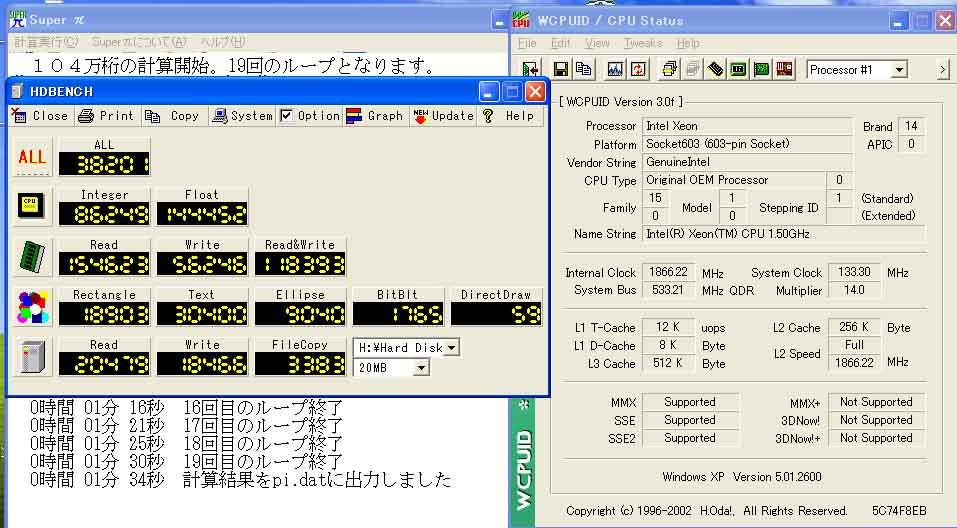Open the red motherboard icon in WCPUID
The width and height of the screenshot is (957, 528).
point(784,70)
